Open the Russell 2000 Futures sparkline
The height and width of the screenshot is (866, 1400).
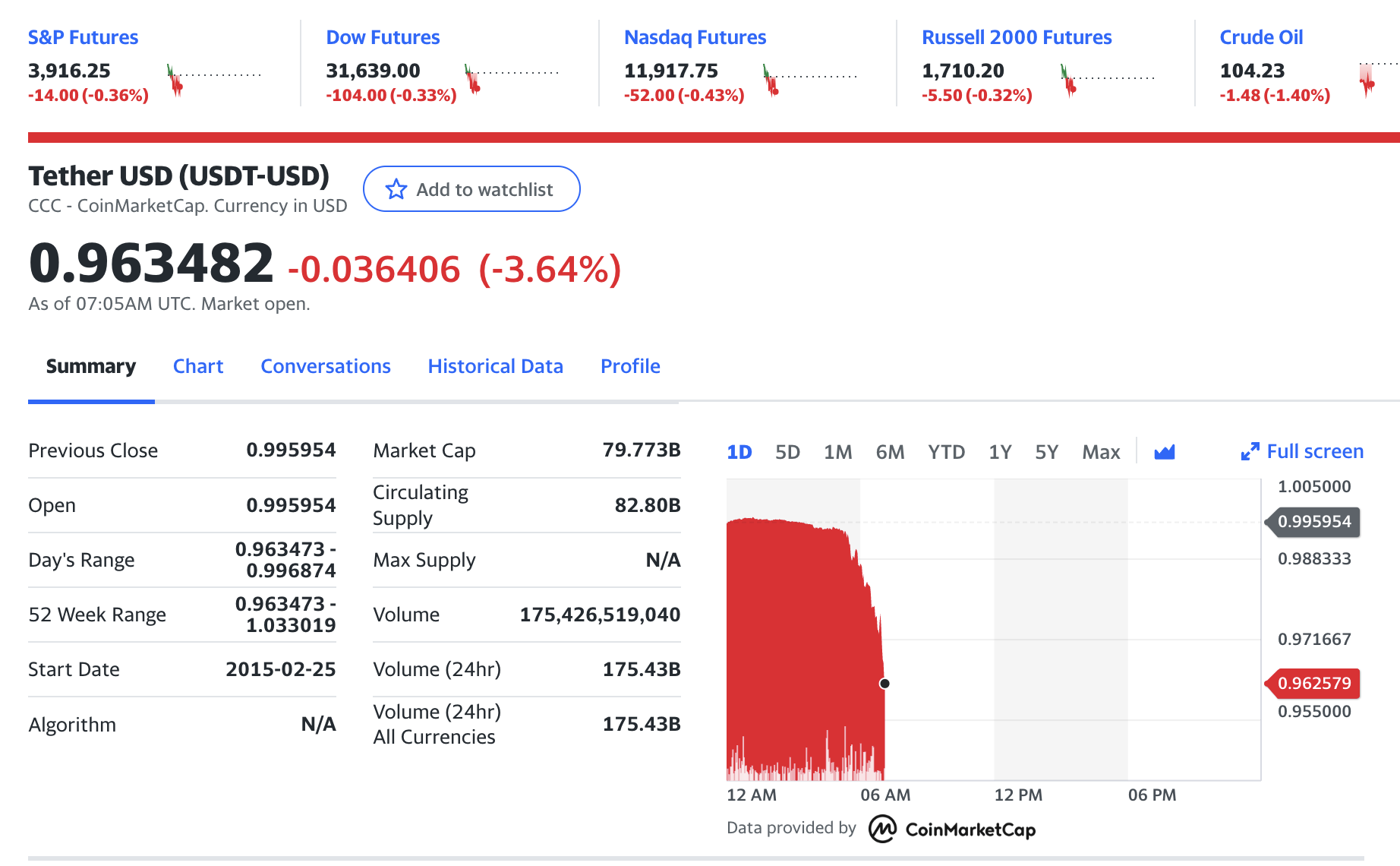[1108, 80]
